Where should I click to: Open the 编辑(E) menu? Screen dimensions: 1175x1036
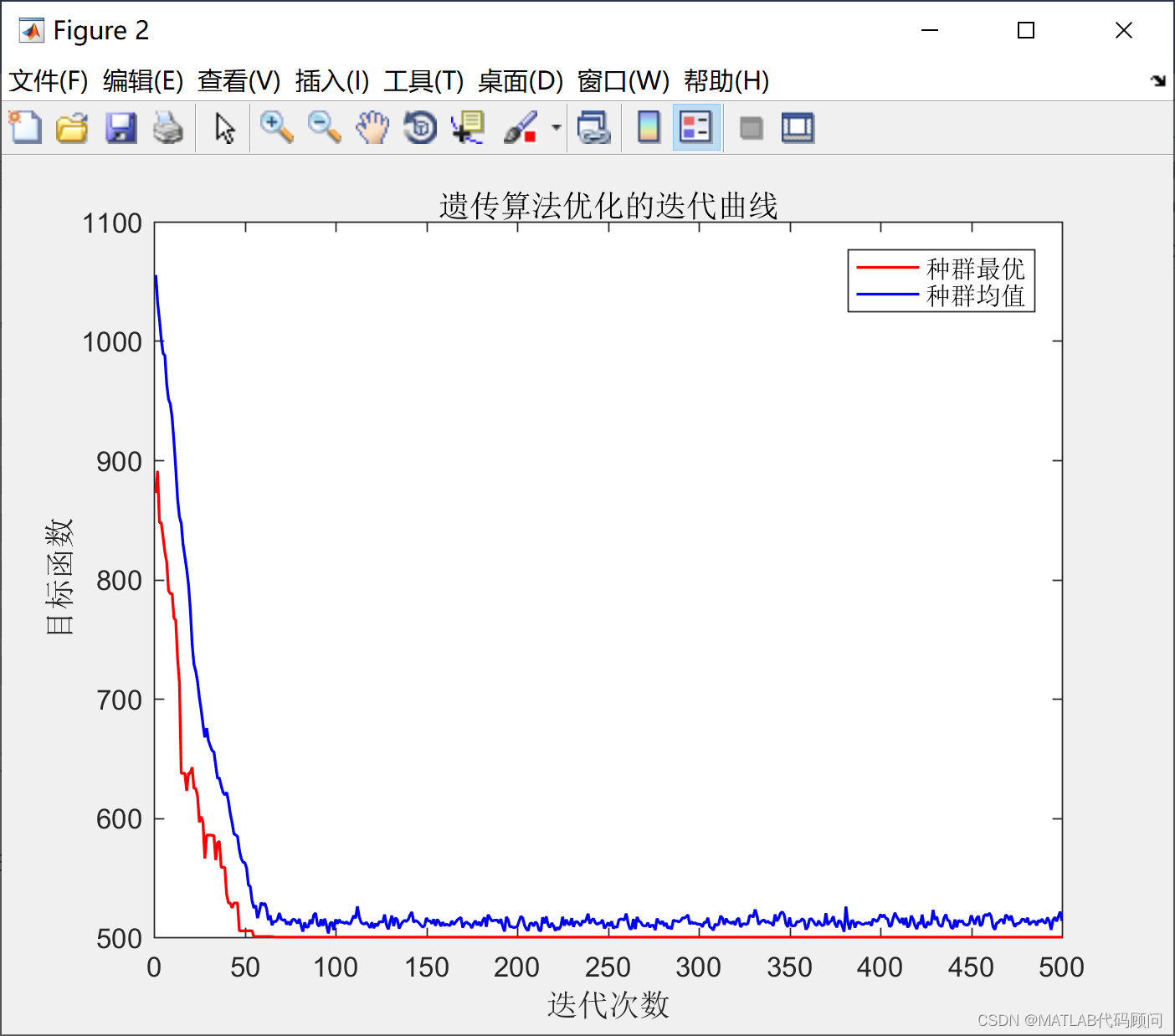pos(143,81)
